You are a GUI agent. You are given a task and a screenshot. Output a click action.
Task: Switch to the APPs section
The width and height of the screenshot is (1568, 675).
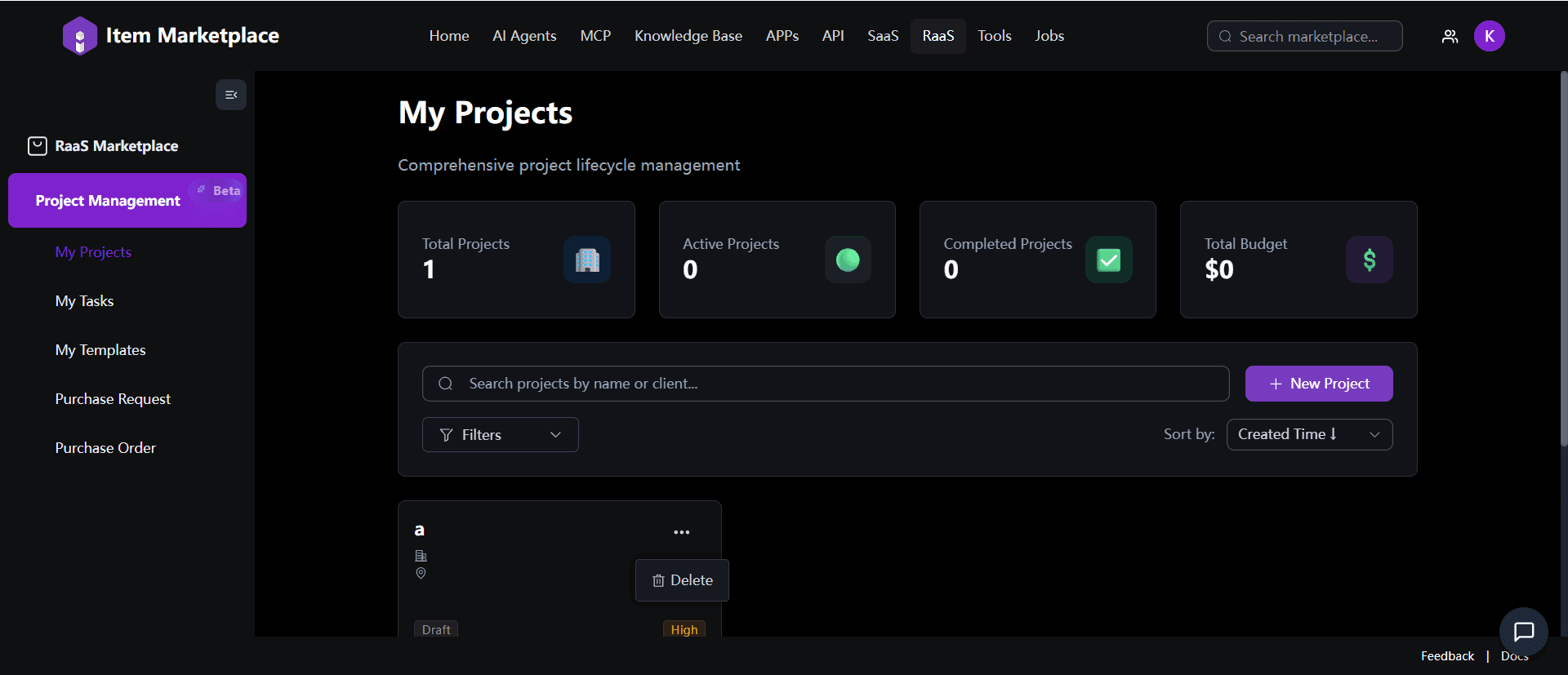[x=782, y=36]
